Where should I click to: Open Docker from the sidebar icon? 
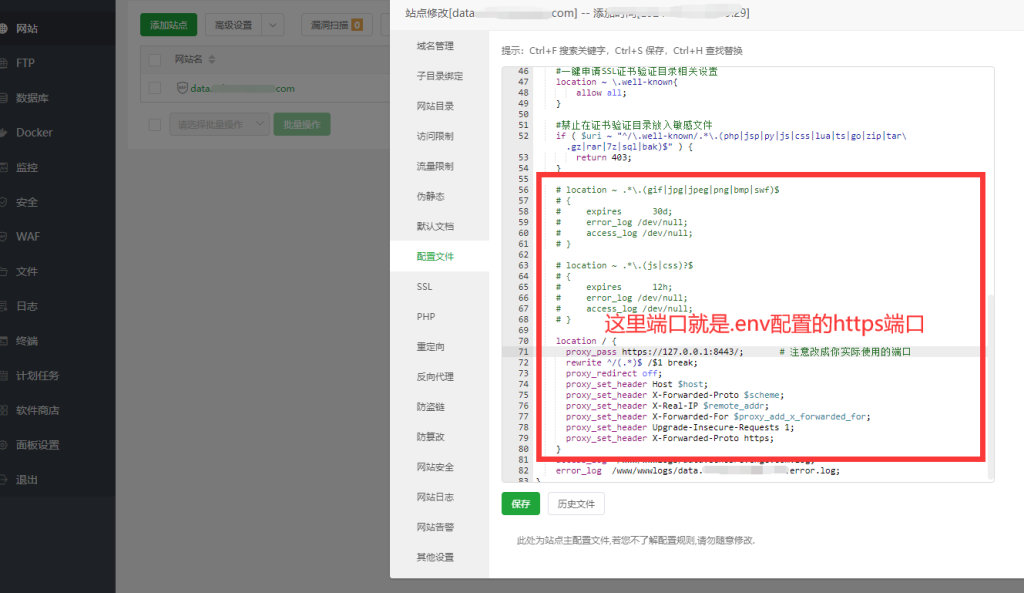click(3, 133)
